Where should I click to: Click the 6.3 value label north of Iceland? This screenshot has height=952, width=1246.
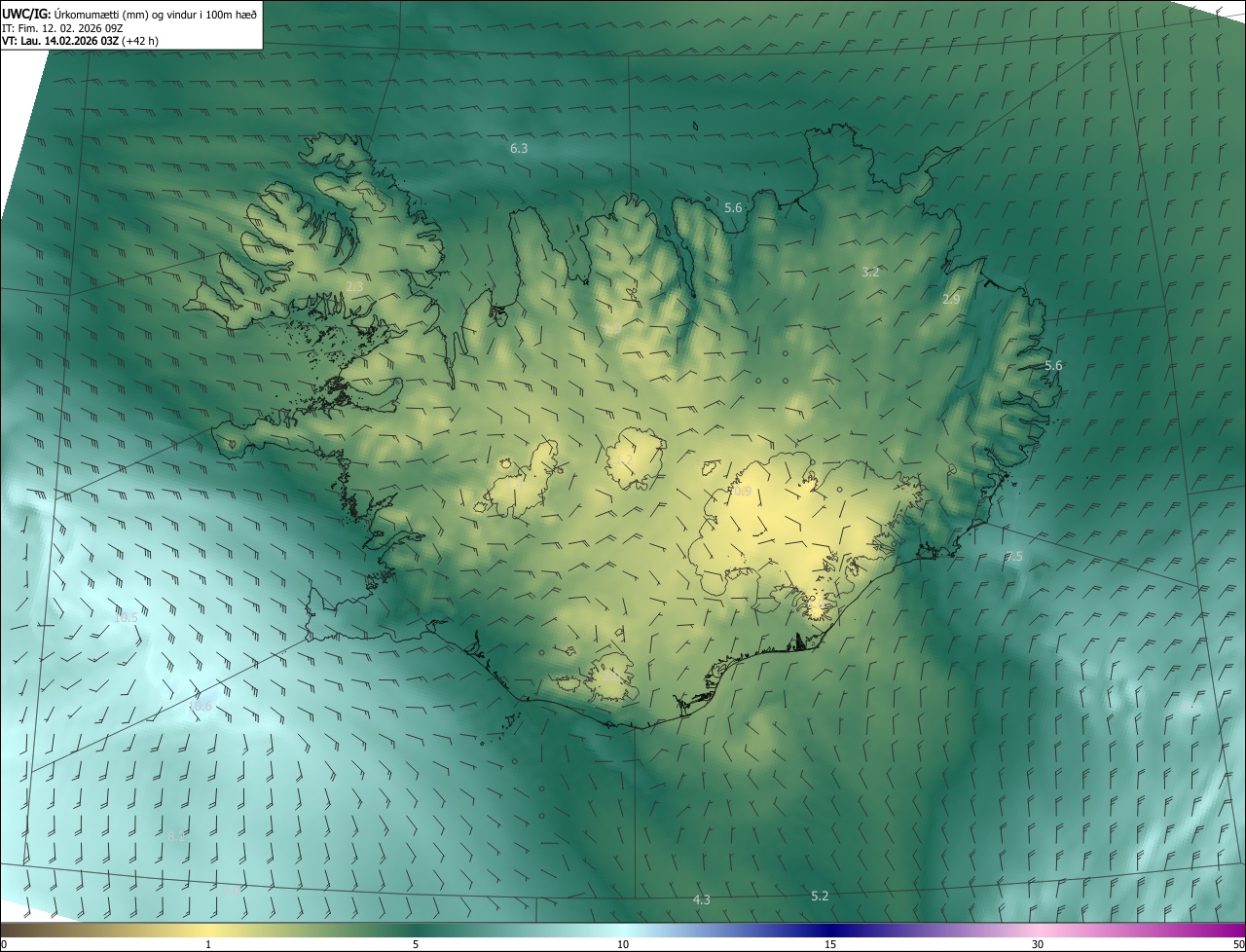(x=519, y=149)
